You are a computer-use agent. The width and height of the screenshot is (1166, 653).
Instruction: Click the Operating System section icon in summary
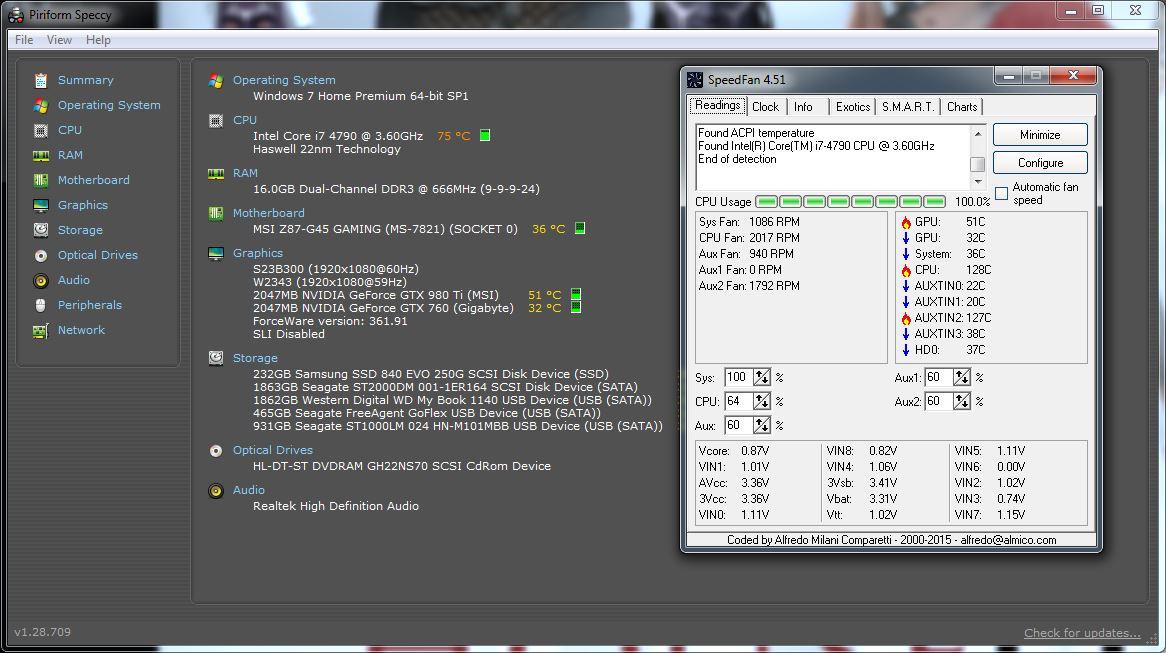pyautogui.click(x=216, y=80)
